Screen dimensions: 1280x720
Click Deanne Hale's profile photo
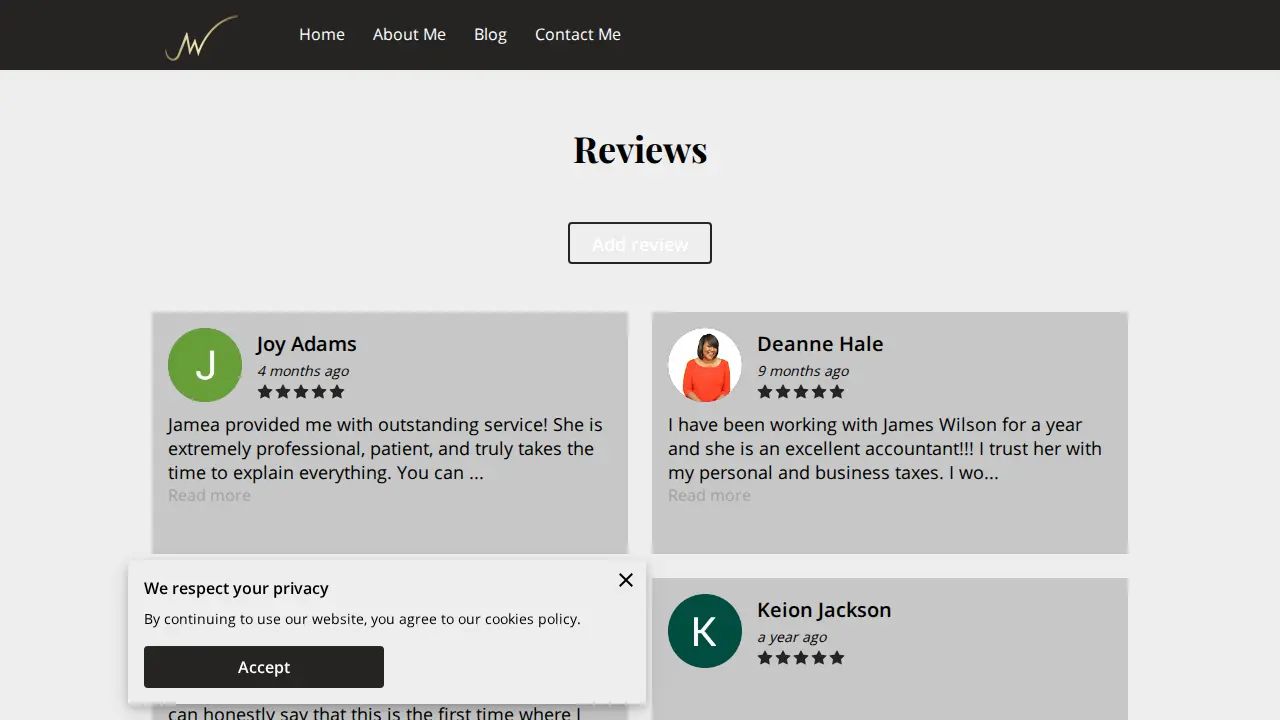point(705,365)
